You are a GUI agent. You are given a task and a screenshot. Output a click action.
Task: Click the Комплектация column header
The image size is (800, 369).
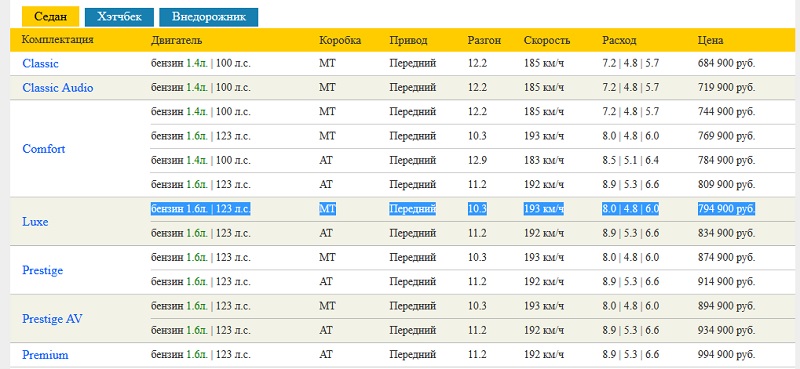pos(58,39)
